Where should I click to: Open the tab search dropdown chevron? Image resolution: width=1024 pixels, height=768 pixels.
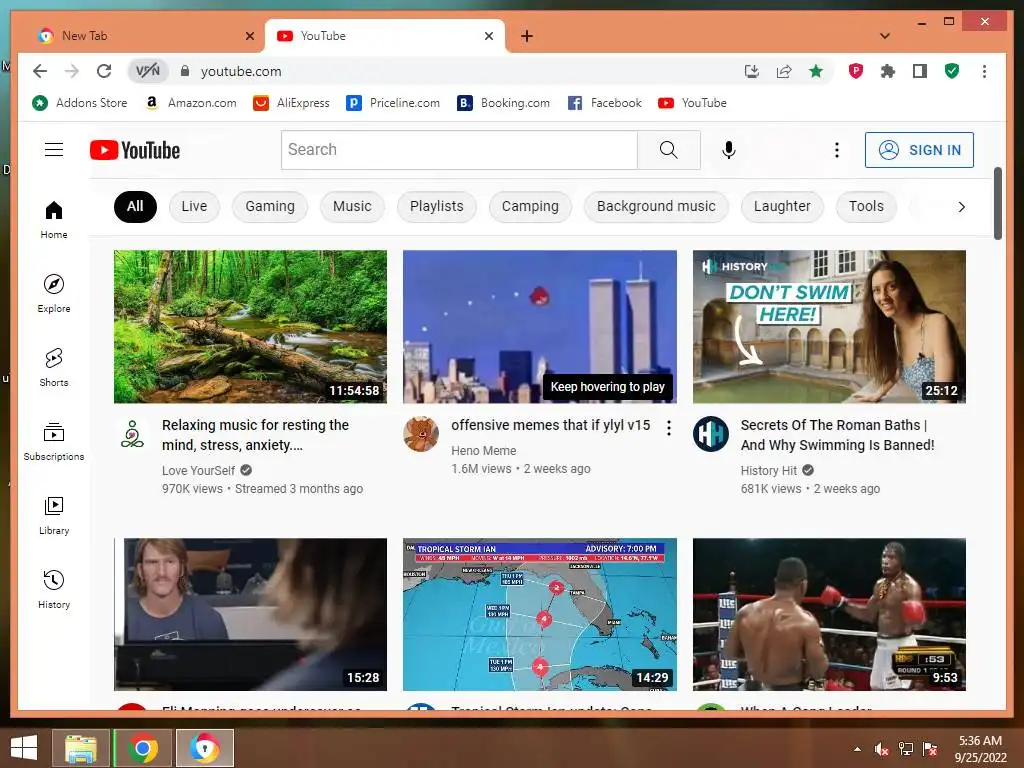(885, 36)
